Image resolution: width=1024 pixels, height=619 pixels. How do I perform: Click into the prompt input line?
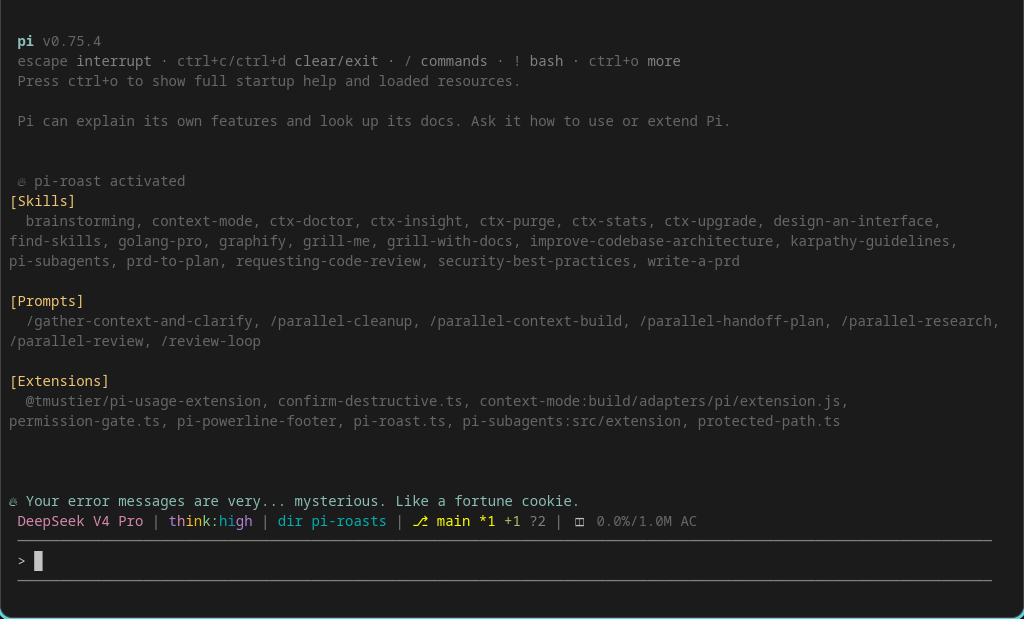[504, 561]
